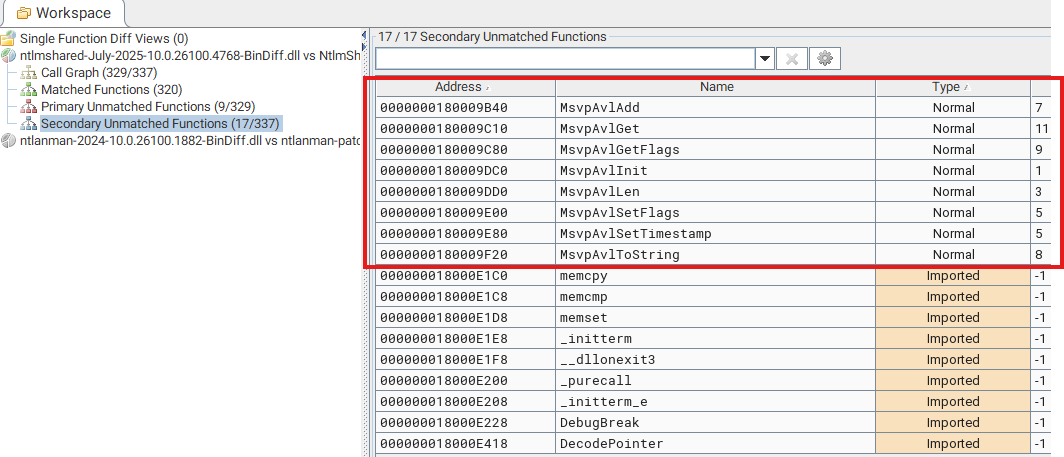Click the Single Function Diff Views folder icon
This screenshot has width=1064, height=457.
pos(9,39)
